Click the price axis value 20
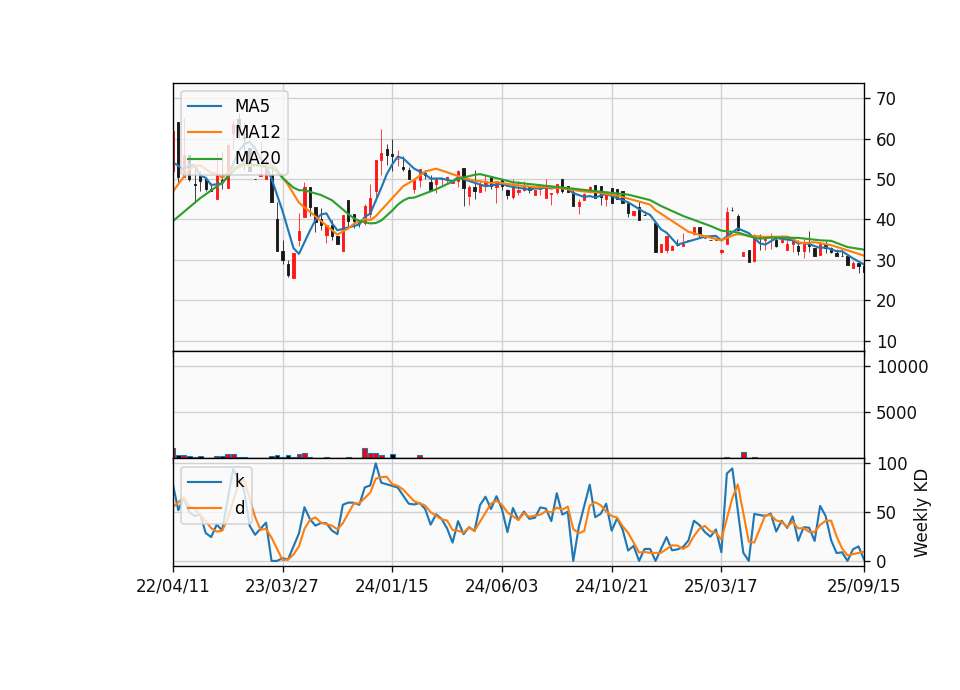960x690 pixels. click(886, 301)
